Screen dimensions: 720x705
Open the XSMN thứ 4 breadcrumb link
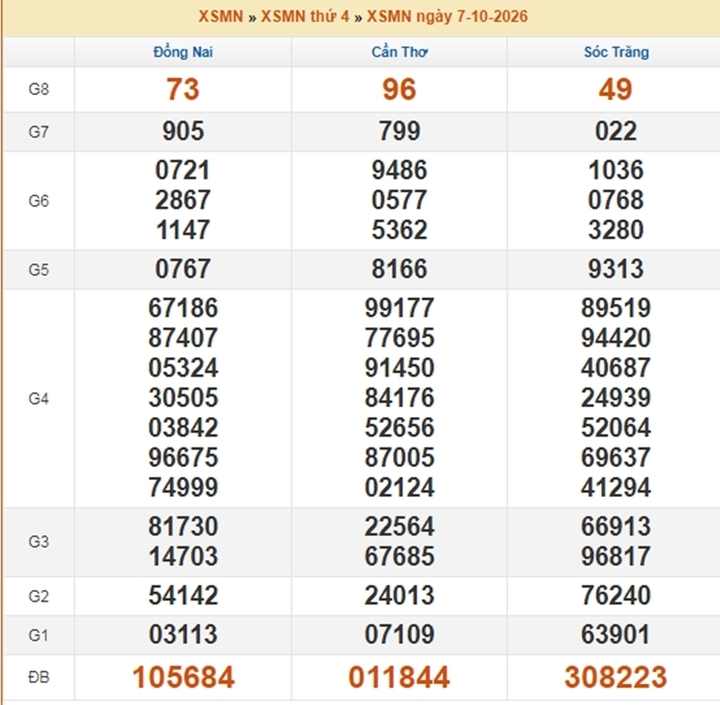(305, 17)
